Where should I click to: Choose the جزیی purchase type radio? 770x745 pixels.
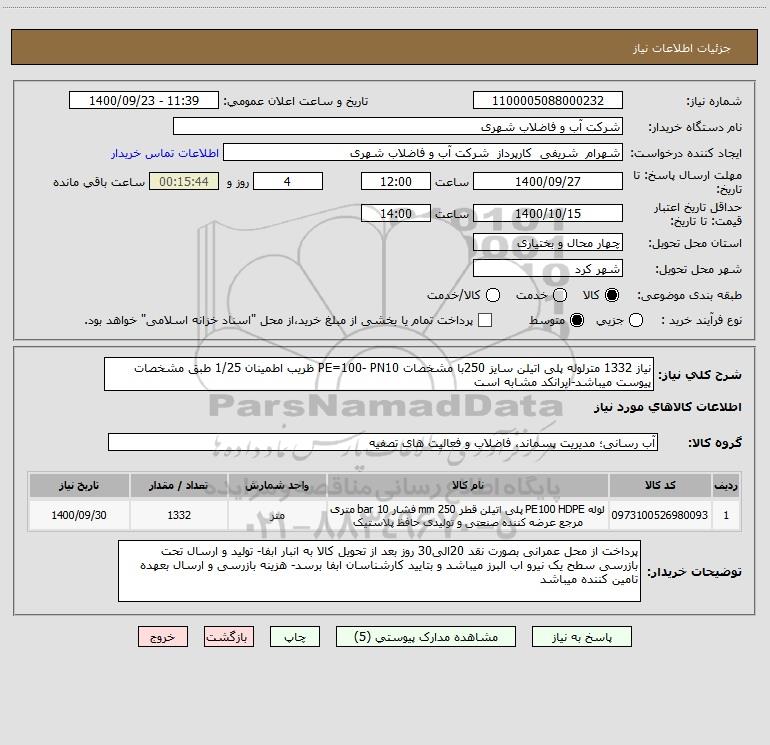tap(636, 320)
